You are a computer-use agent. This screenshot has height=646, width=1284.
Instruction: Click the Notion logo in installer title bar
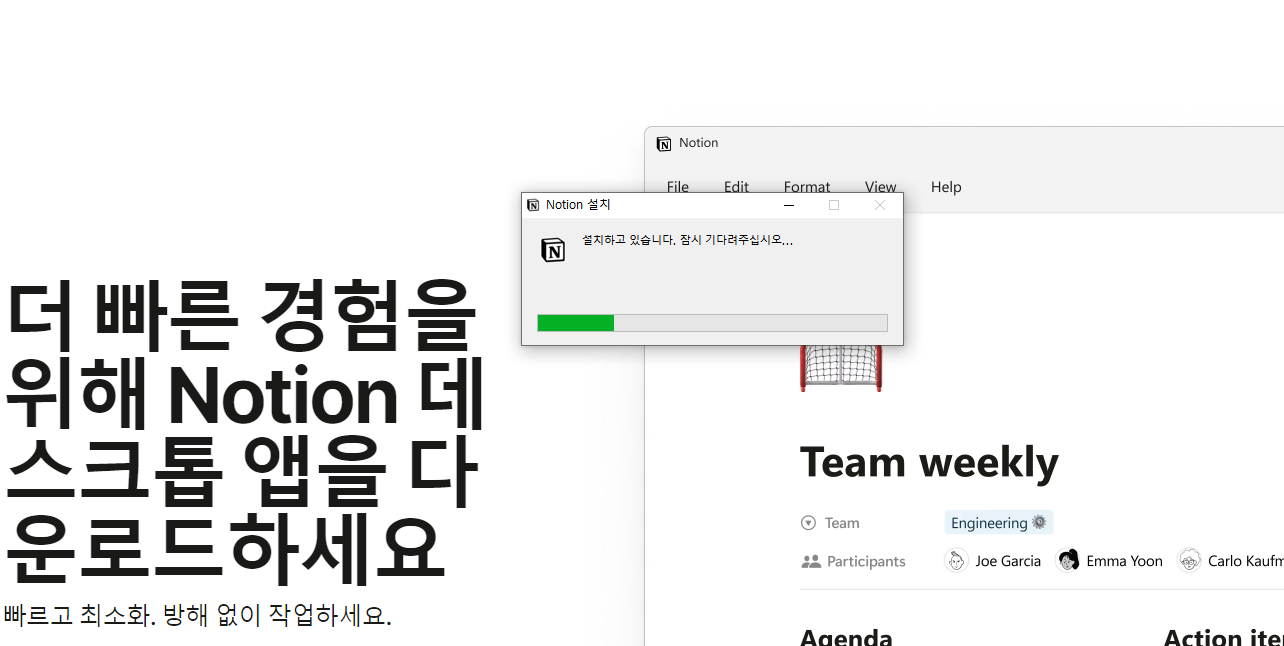(533, 205)
